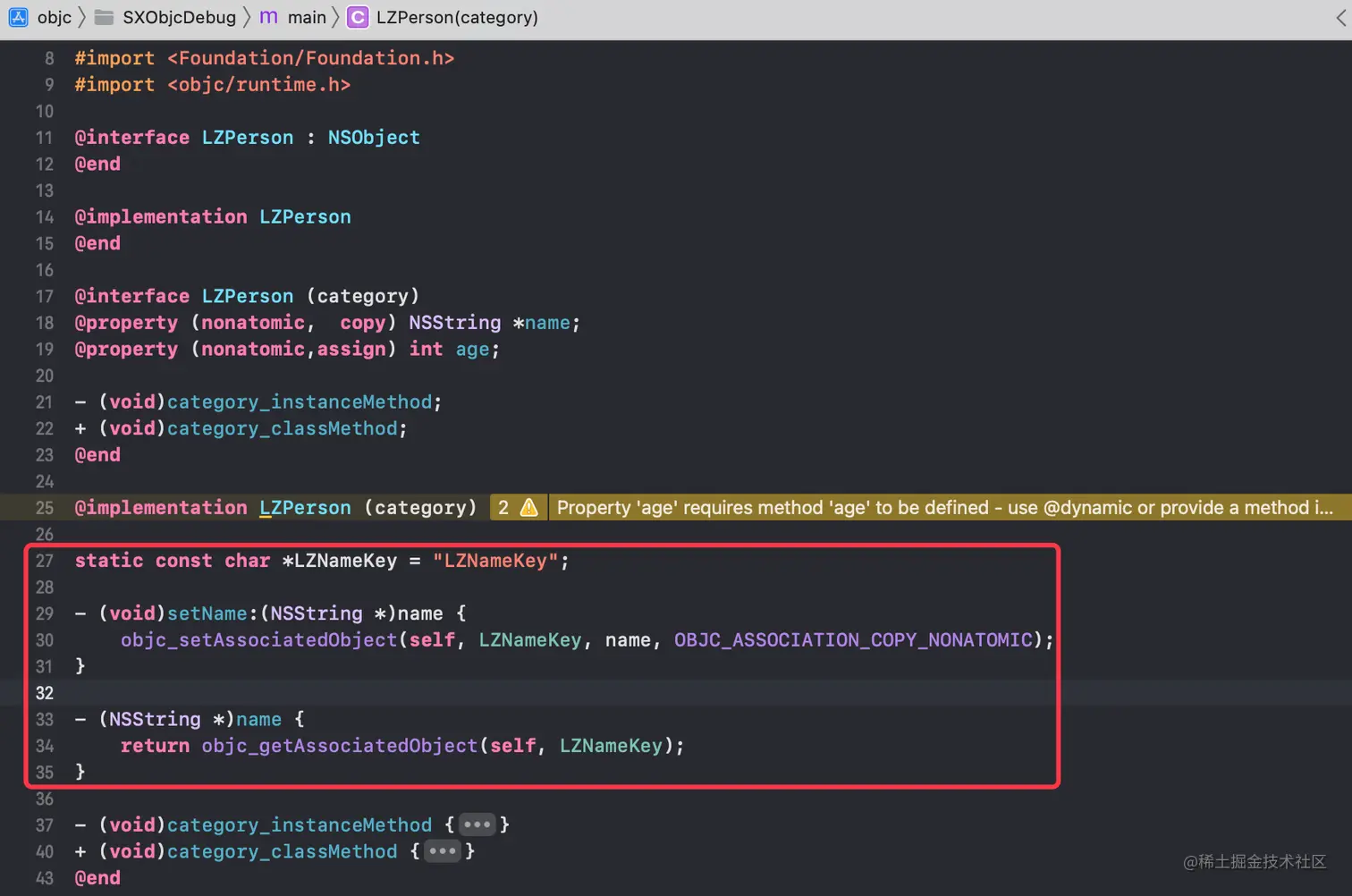Click the warning count 2 badge
This screenshot has width=1352, height=896.
(x=503, y=508)
